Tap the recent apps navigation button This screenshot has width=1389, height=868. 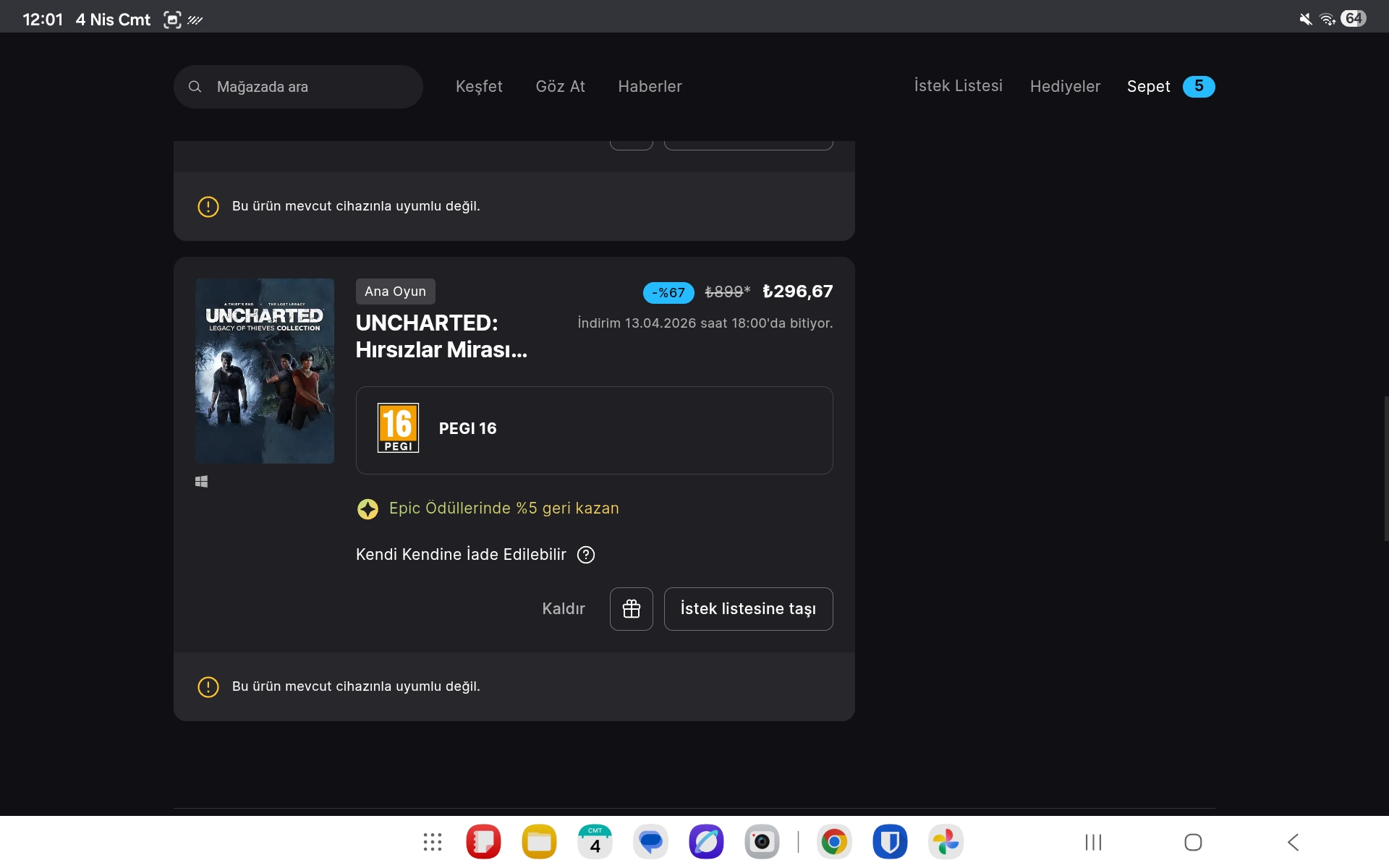pyautogui.click(x=1093, y=842)
